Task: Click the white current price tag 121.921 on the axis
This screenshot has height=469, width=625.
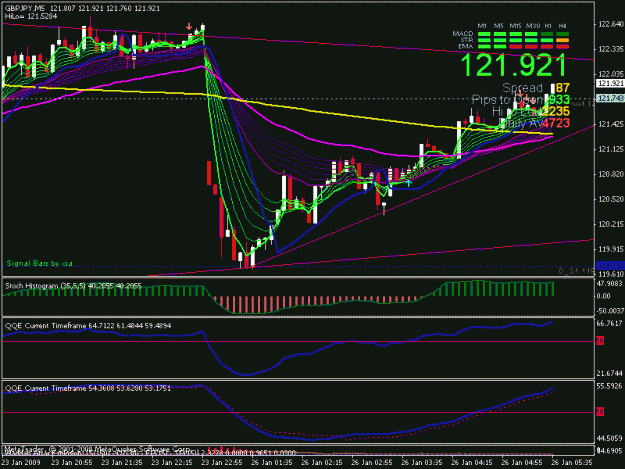Action: pos(610,83)
